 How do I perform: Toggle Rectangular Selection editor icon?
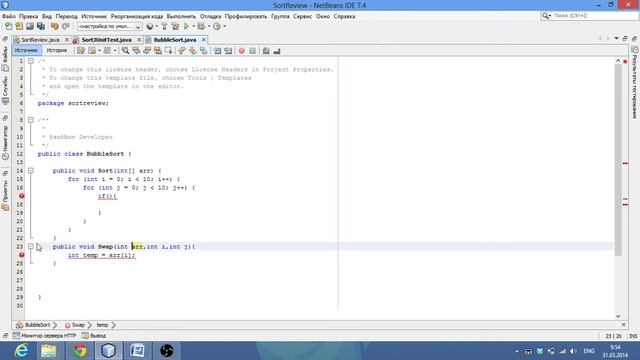pos(168,51)
